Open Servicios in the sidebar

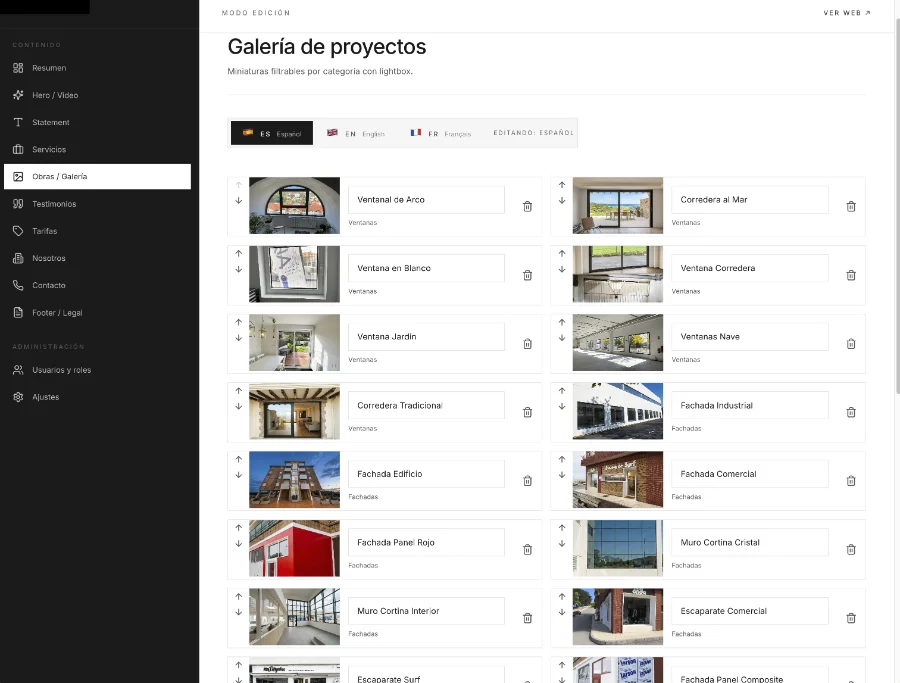pos(97,149)
